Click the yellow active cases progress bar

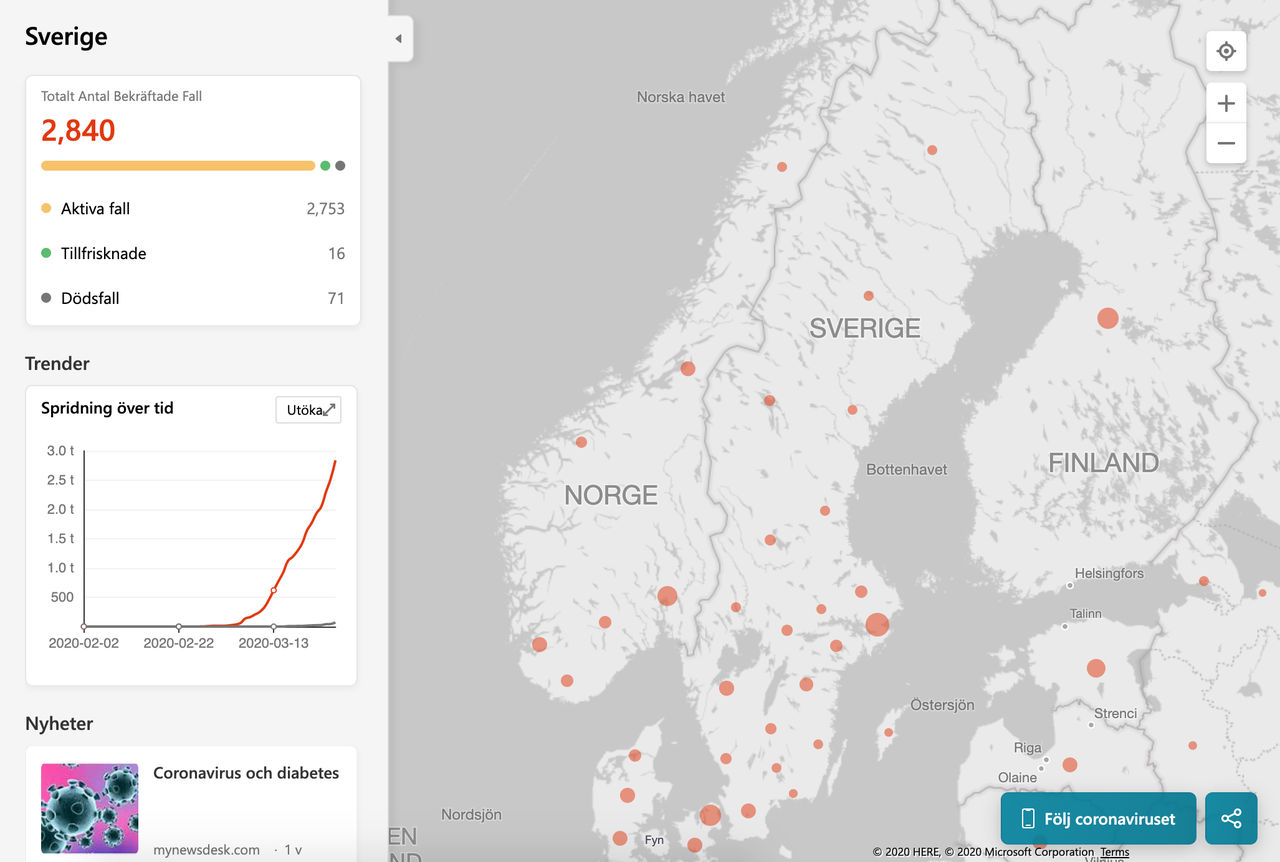178,166
